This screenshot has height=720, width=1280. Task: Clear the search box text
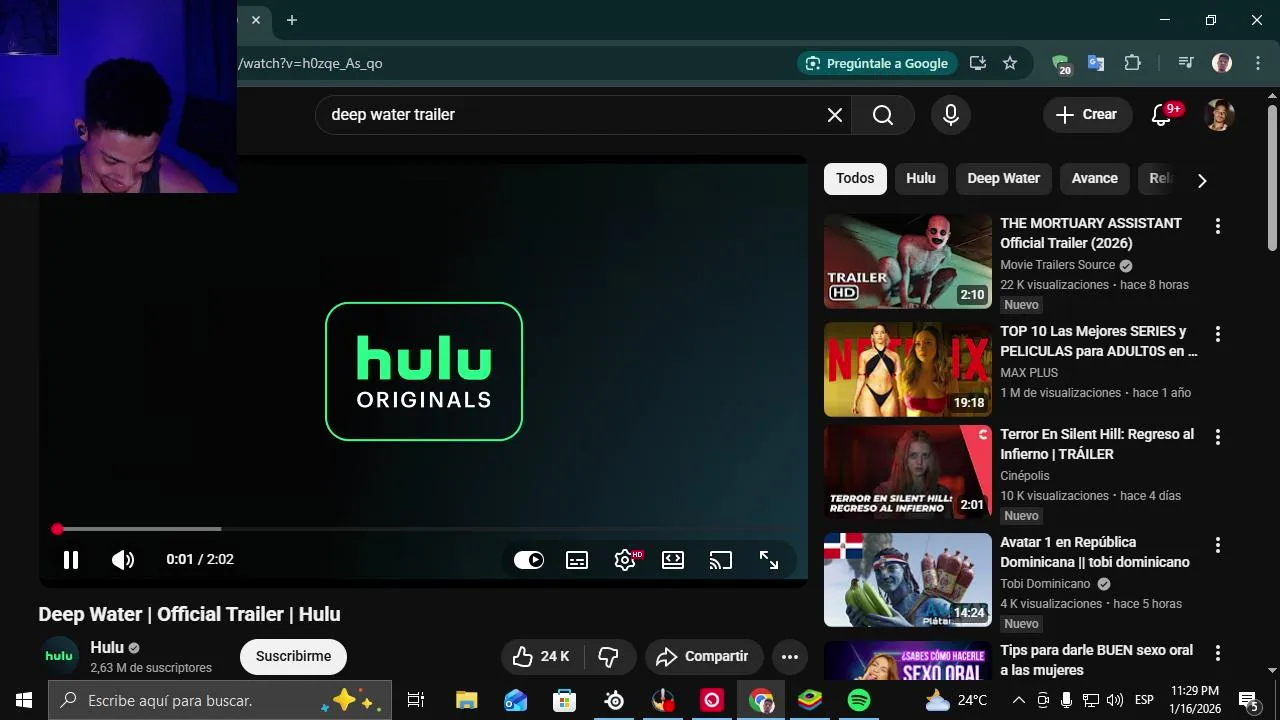(x=835, y=115)
